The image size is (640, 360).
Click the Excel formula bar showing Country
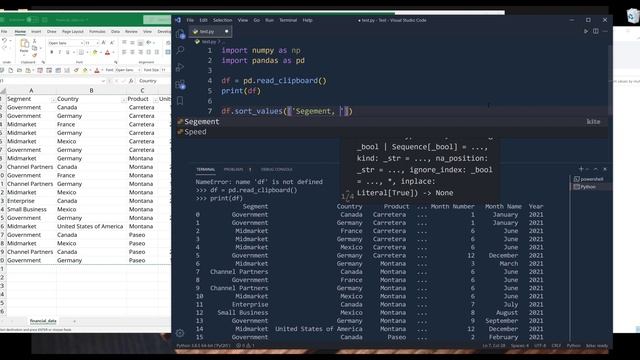coord(153,81)
